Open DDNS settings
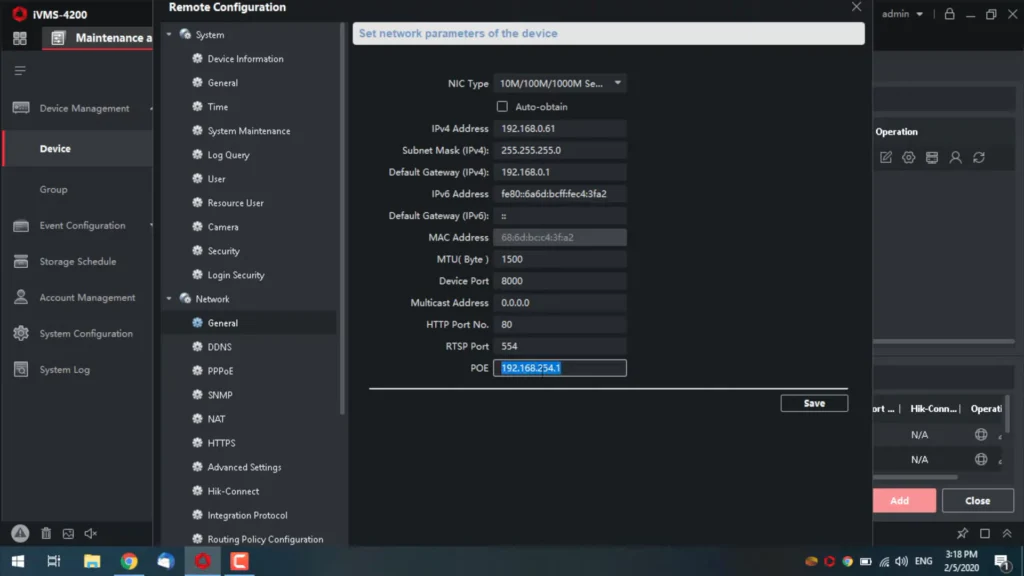Screen dimensions: 1024x576 click(x=219, y=347)
